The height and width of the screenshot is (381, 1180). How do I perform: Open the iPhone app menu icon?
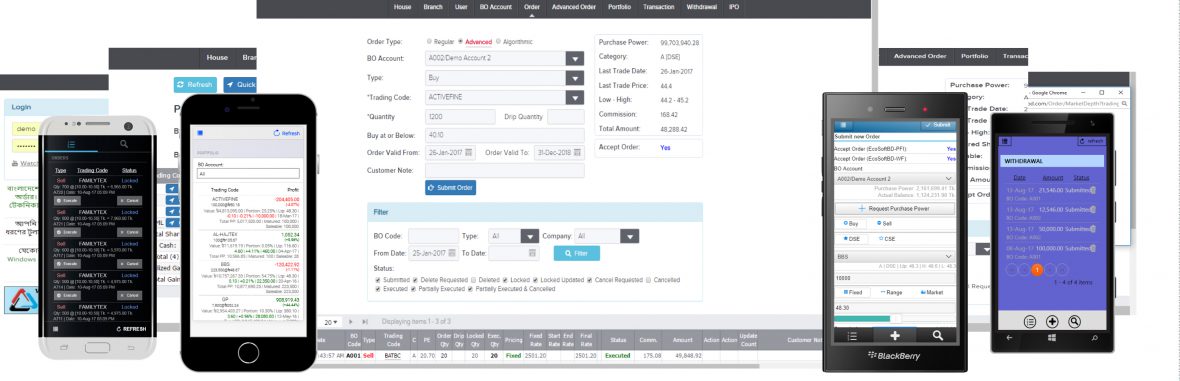click(199, 133)
